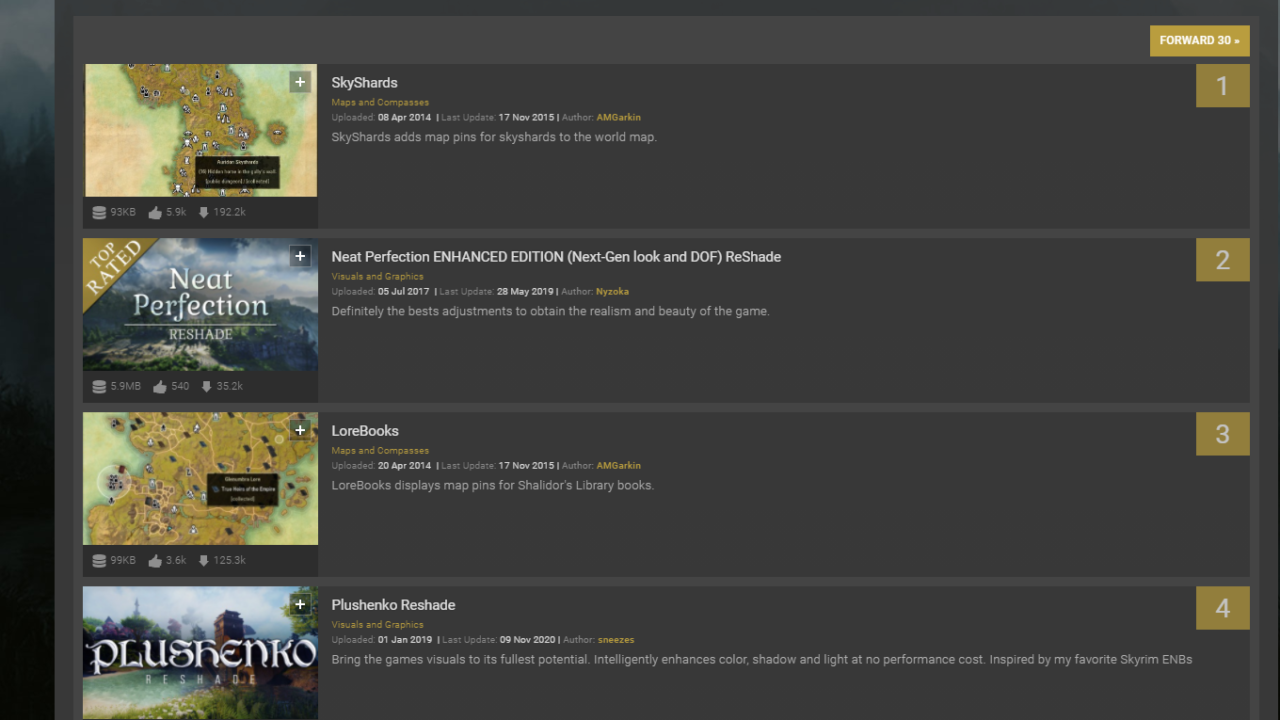The image size is (1280, 720).
Task: Open the SkyShards addon title
Action: click(x=364, y=83)
